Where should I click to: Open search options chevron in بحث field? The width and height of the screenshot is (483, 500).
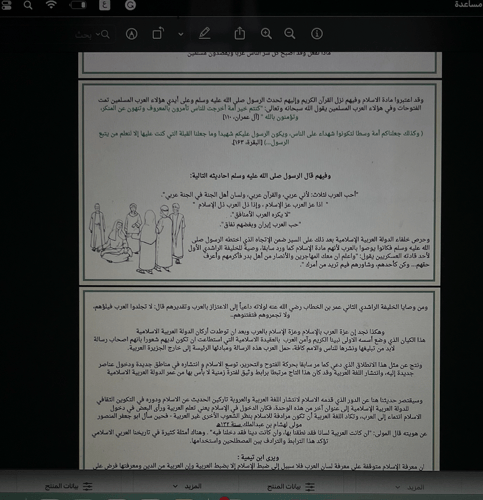tap(98, 34)
